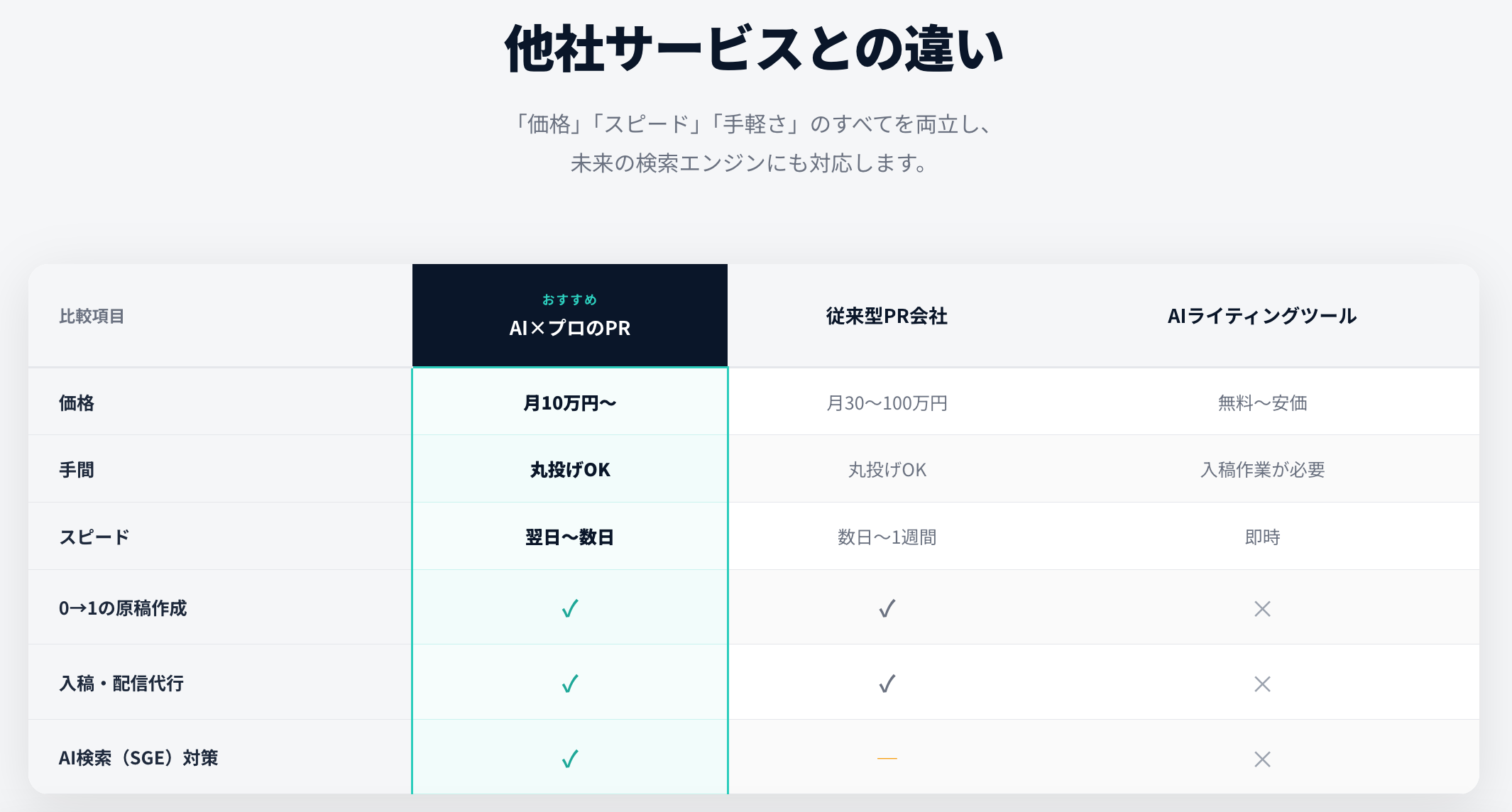Click the 無料〜安価 price cell
1512x812 pixels.
(x=1262, y=403)
